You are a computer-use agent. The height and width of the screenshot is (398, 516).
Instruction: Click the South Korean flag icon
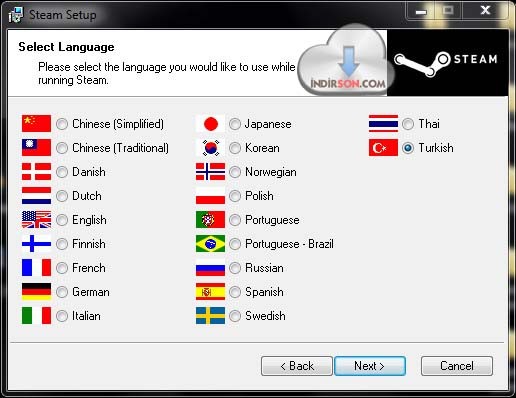210,148
